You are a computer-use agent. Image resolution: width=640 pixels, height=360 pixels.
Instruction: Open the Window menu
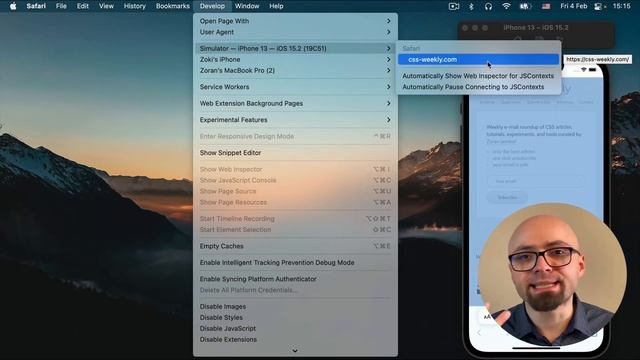click(x=247, y=6)
